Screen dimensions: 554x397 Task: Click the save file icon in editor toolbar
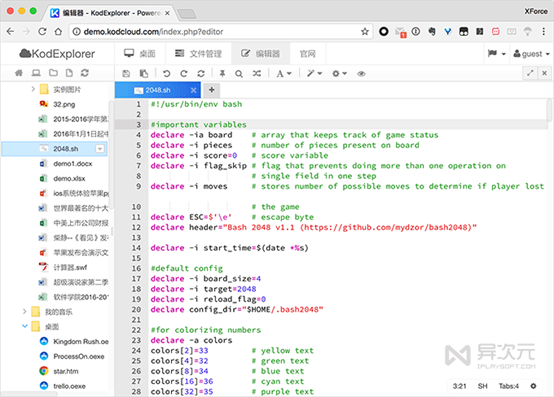click(x=126, y=73)
